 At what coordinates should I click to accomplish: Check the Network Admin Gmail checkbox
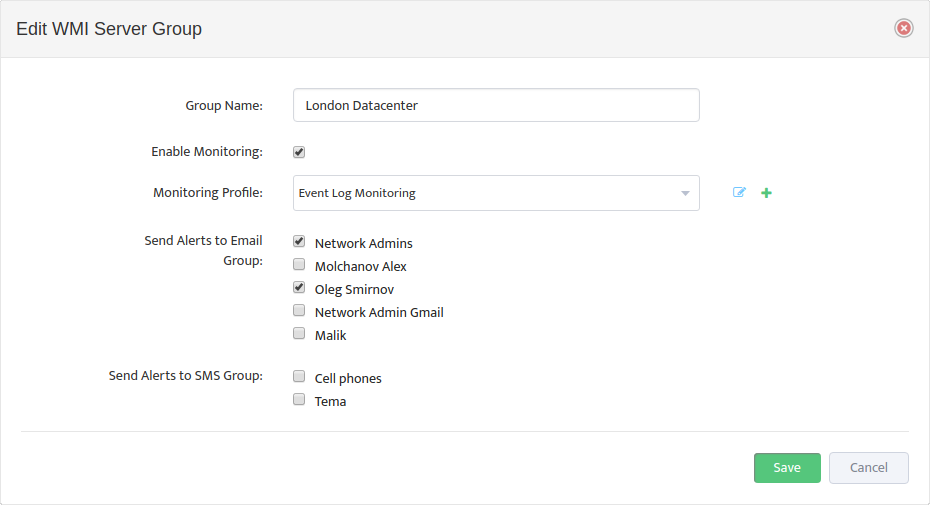(299, 311)
